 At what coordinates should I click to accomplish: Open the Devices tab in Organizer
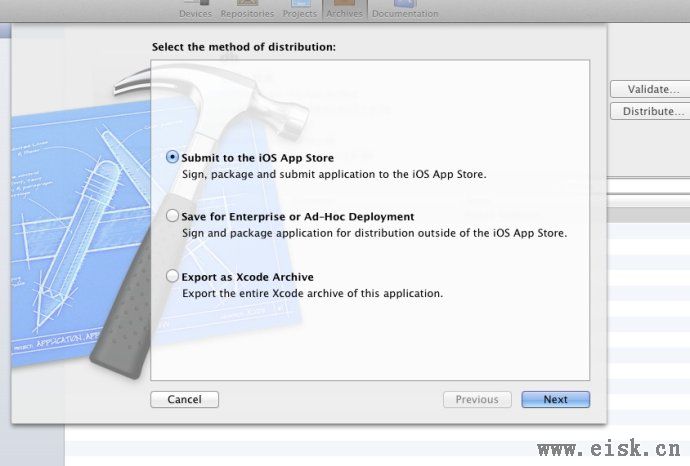click(195, 9)
